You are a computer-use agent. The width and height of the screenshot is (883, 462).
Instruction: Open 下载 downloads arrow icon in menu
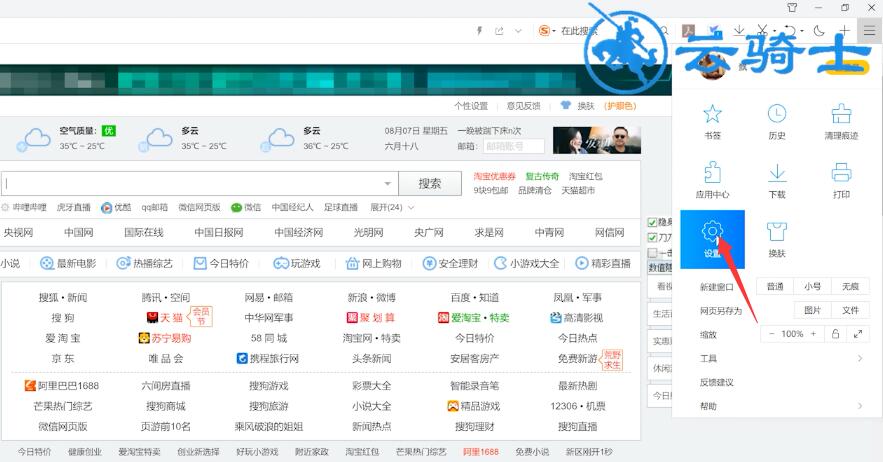[x=777, y=172]
